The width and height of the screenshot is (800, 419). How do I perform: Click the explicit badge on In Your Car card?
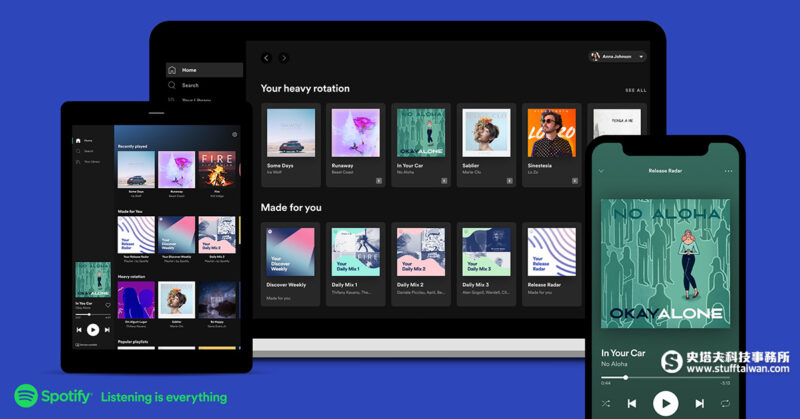444,181
